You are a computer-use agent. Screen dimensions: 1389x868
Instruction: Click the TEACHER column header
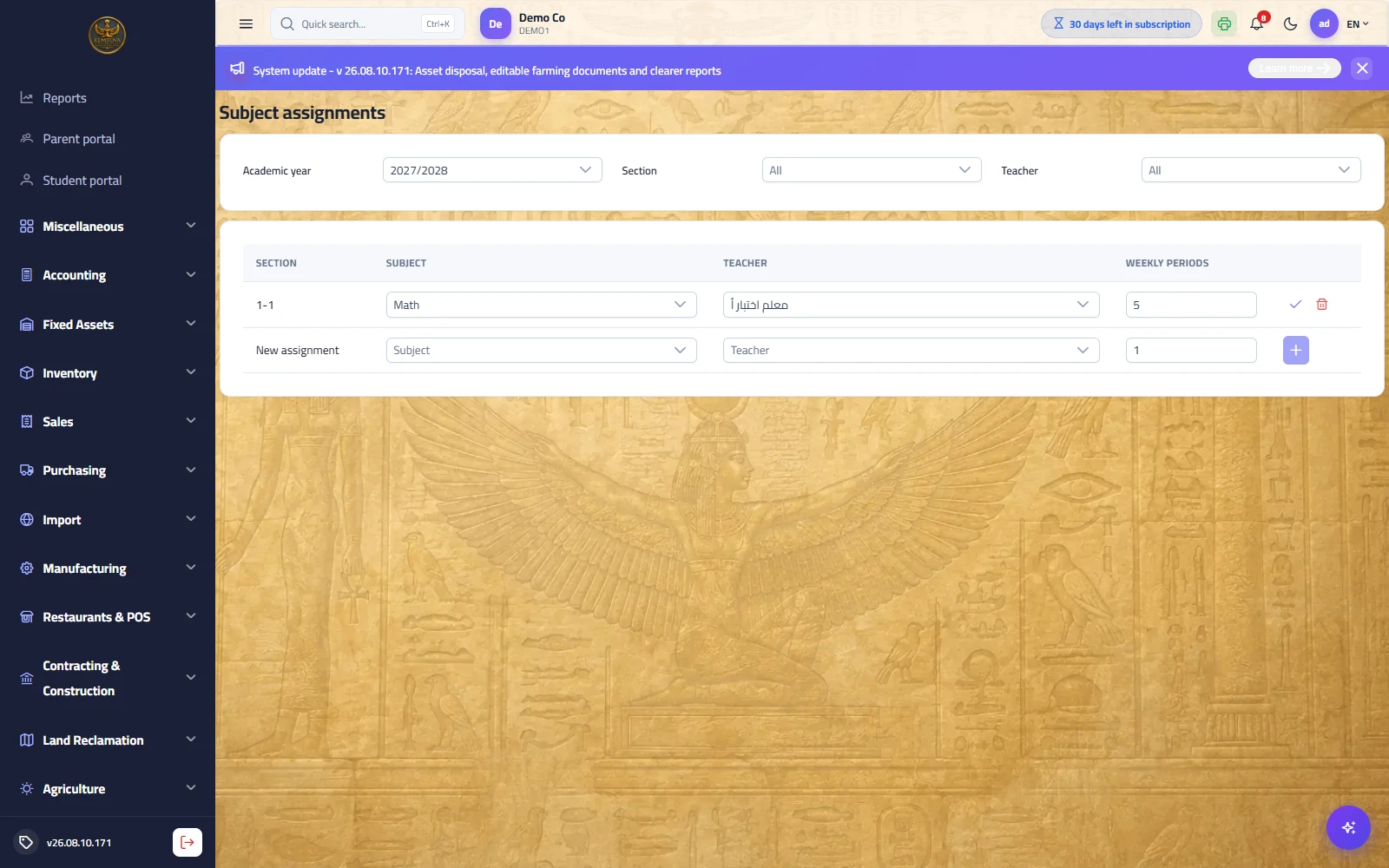point(745,263)
